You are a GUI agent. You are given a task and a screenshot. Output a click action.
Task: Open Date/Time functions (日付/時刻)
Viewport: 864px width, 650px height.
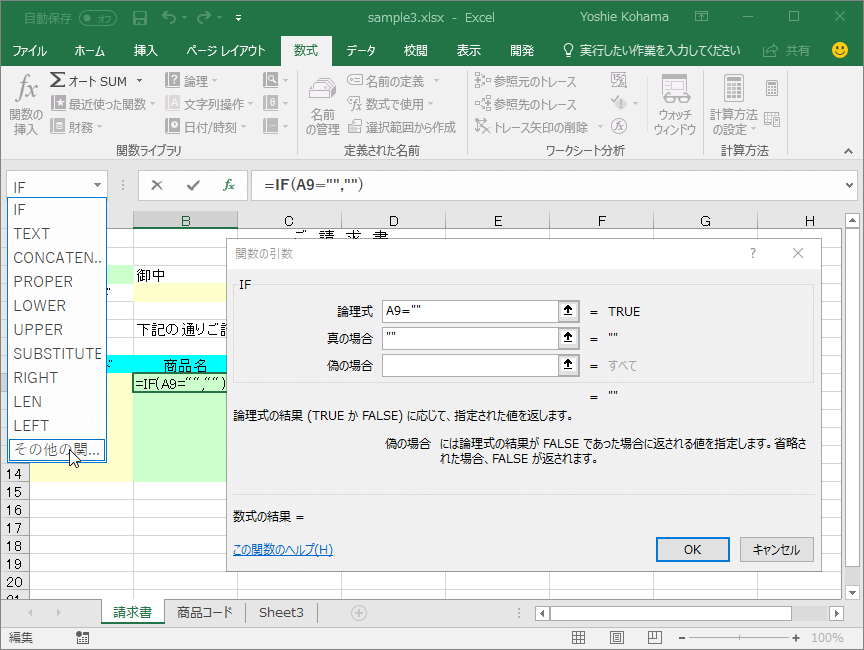(206, 127)
